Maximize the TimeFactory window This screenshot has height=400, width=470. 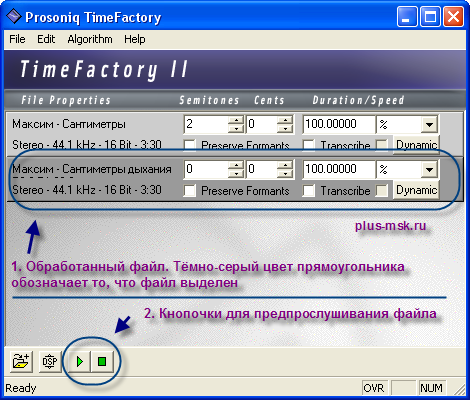tap(430, 17)
